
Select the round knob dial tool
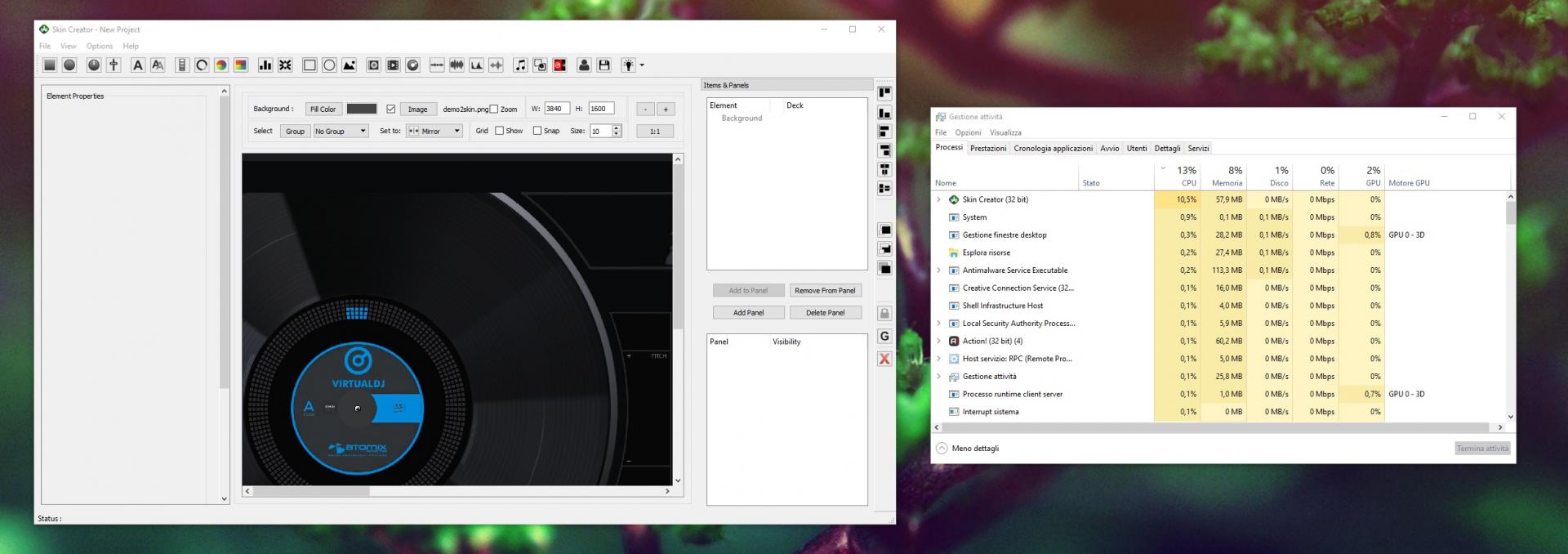(94, 65)
